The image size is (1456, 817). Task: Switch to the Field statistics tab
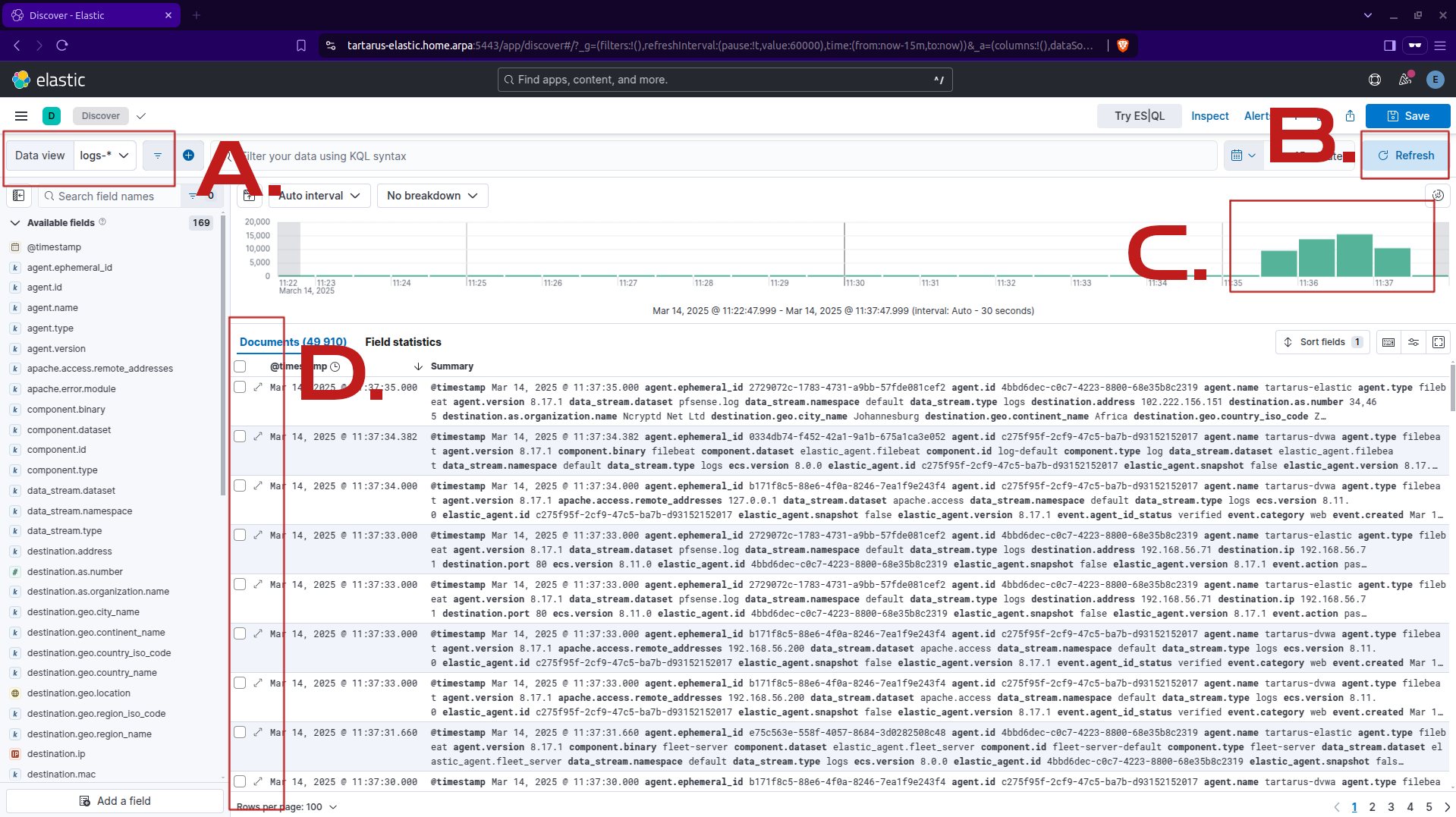pyautogui.click(x=403, y=342)
